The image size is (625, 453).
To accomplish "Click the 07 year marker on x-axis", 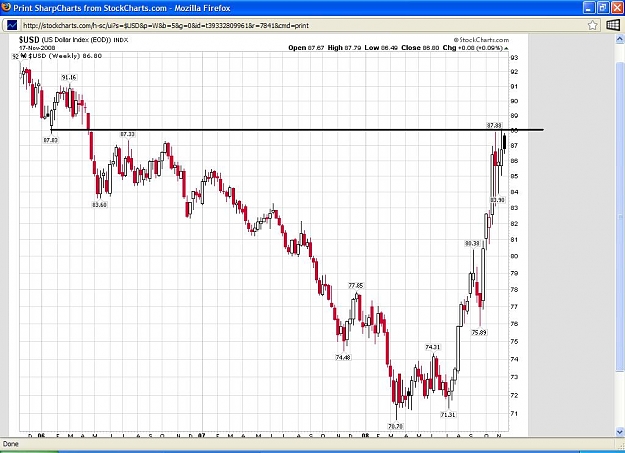I will (202, 435).
